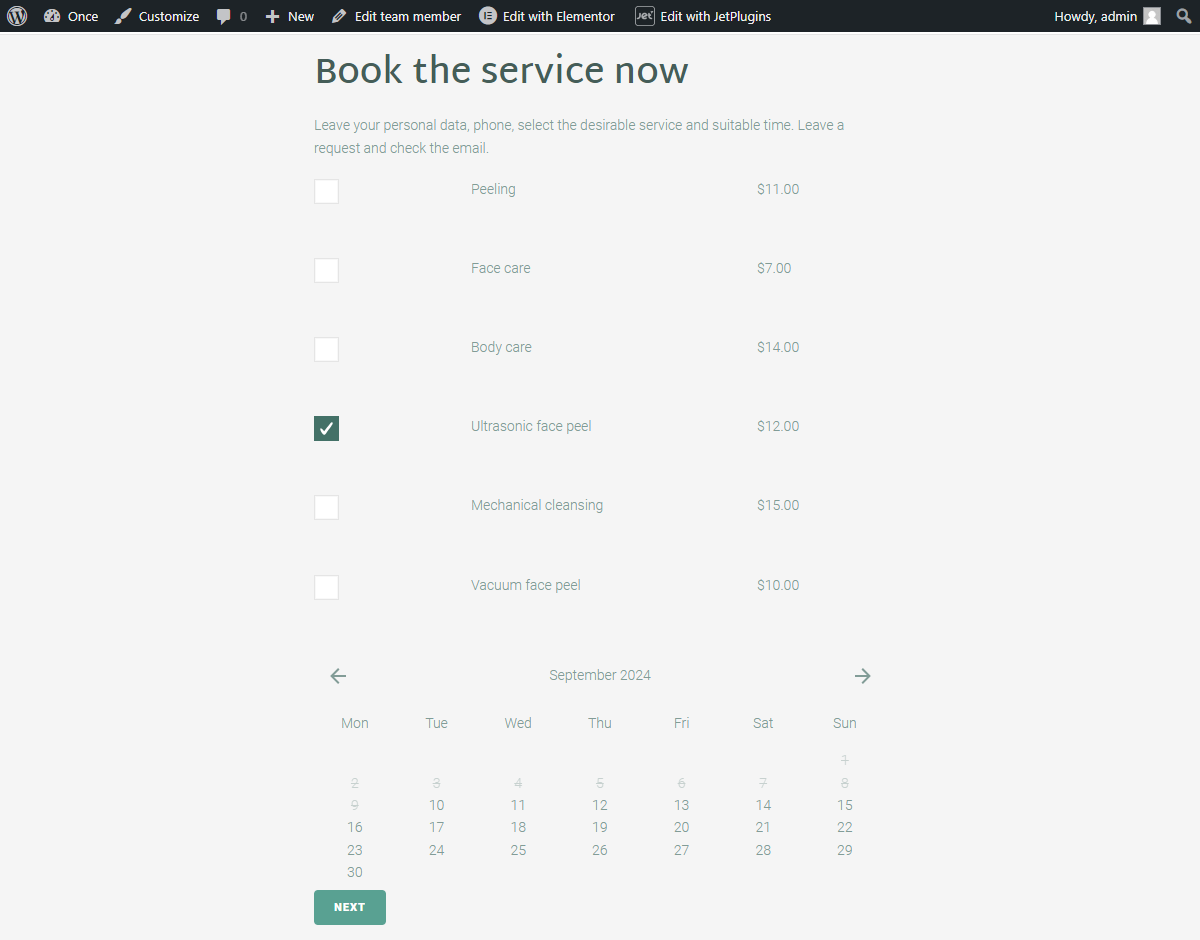Uncheck the Ultrasonic face peel checkbox
This screenshot has height=940, width=1200.
pos(326,428)
